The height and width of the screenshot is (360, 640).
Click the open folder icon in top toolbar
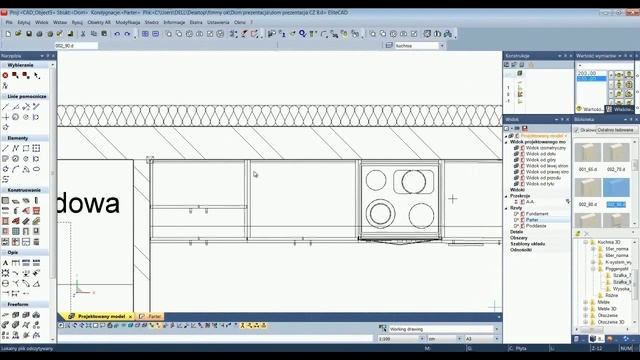[18, 34]
